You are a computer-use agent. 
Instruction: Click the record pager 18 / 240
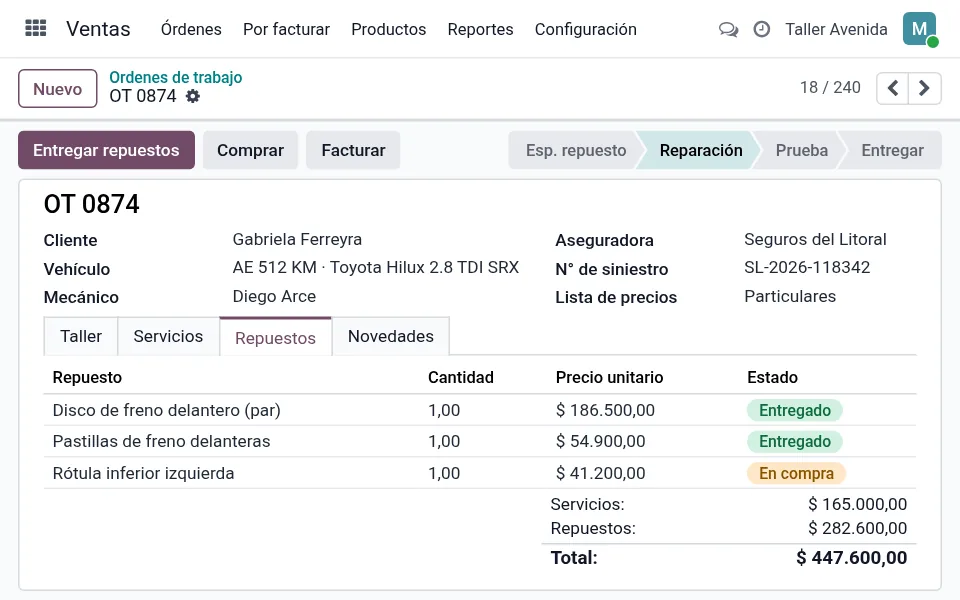(x=830, y=88)
